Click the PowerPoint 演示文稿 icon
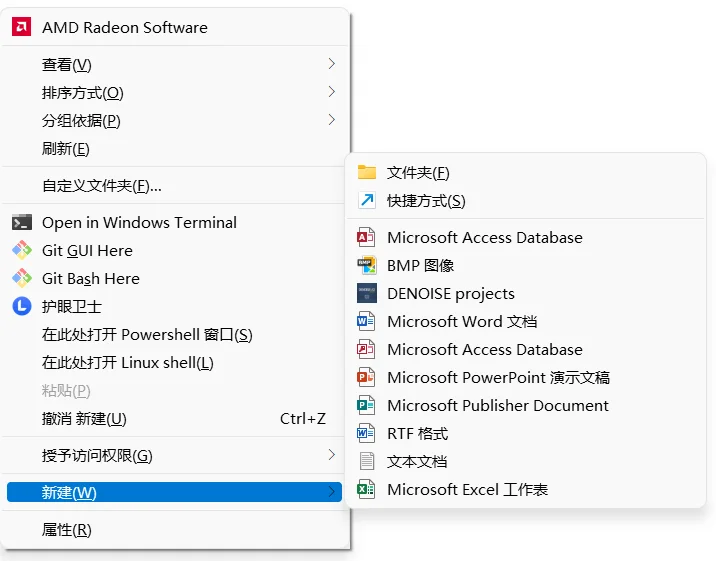Screen dimensions: 716x561 (366, 377)
